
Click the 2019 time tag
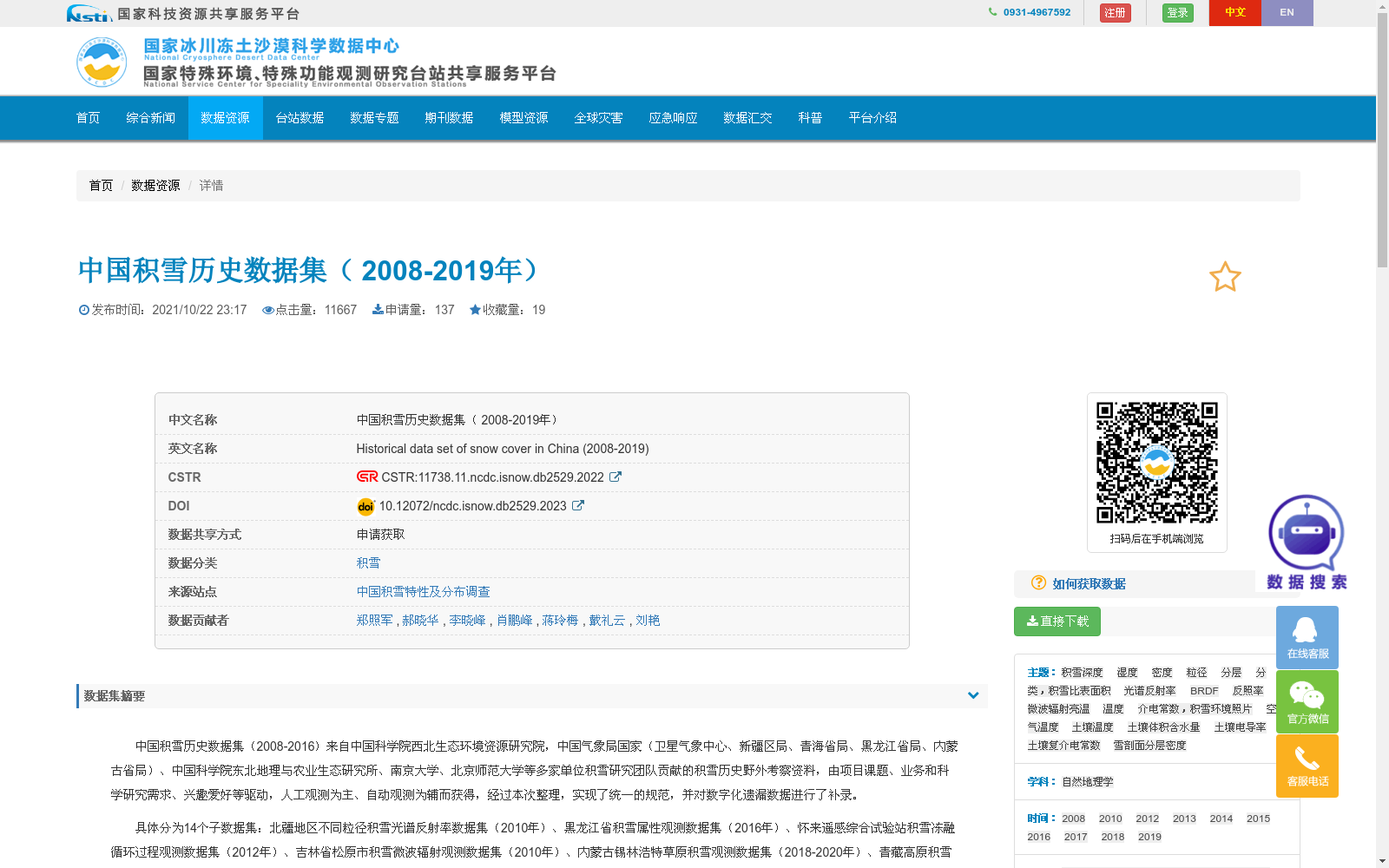(1150, 837)
